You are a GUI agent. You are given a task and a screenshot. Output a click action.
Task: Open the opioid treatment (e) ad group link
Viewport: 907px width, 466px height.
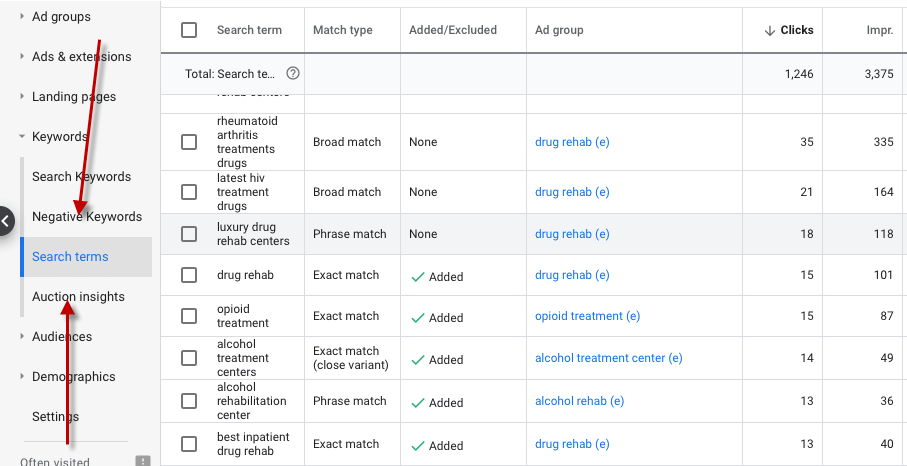coord(587,316)
